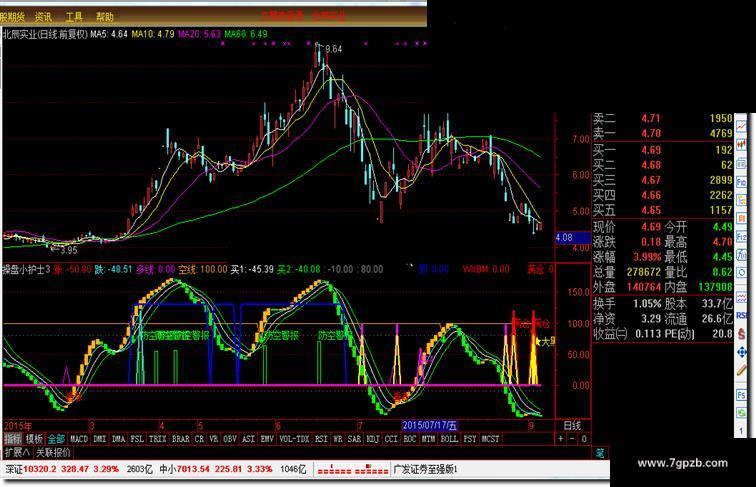Screen dimensions: 756x487
Task: Click the 中小 index value 7013.54
Action: point(193,469)
